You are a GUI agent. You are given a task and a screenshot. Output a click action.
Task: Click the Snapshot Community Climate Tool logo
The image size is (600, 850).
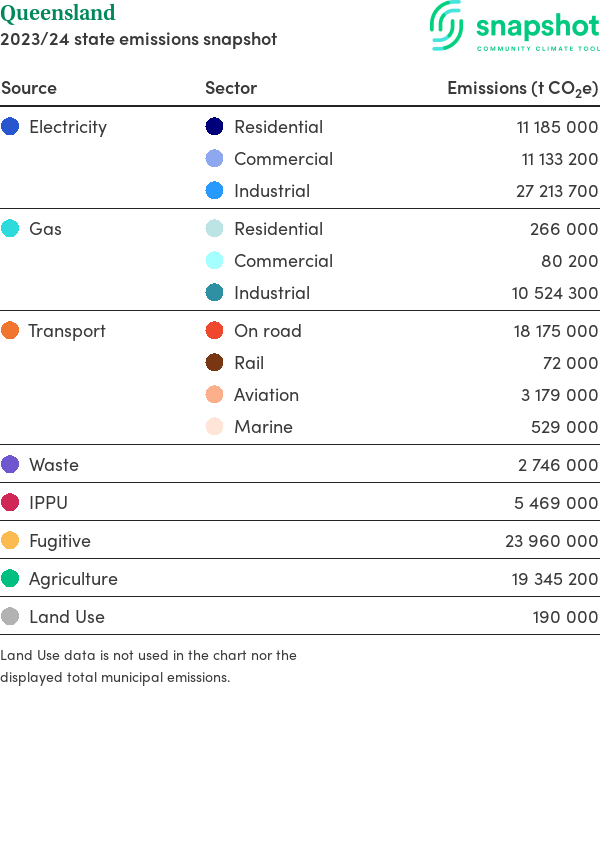point(514,27)
